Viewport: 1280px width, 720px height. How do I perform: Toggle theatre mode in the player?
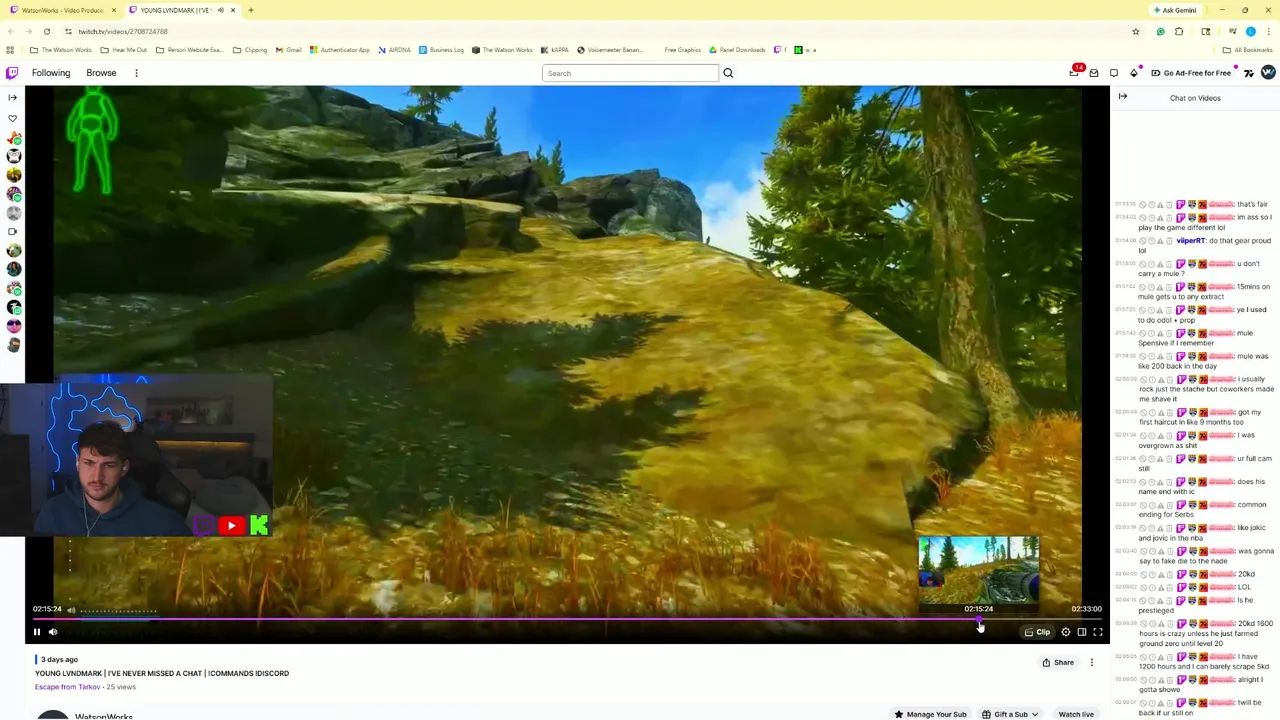tap(1082, 632)
